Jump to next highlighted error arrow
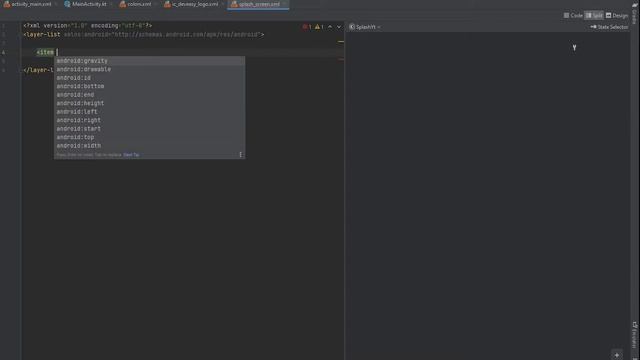The height and width of the screenshot is (360, 640). 339,27
